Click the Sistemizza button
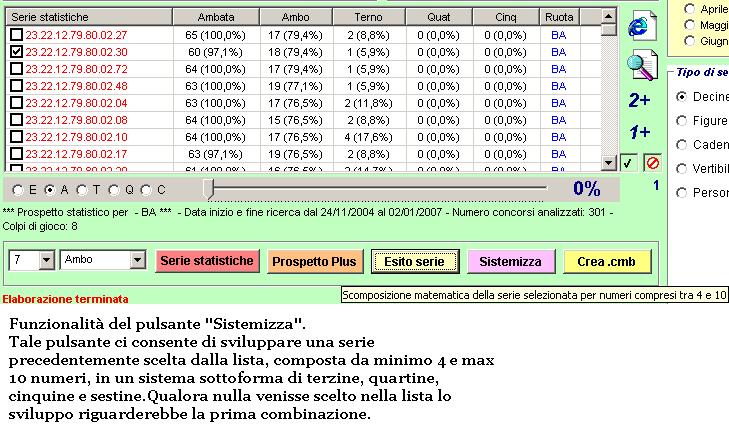Screen dimensions: 729x426 pos(510,261)
